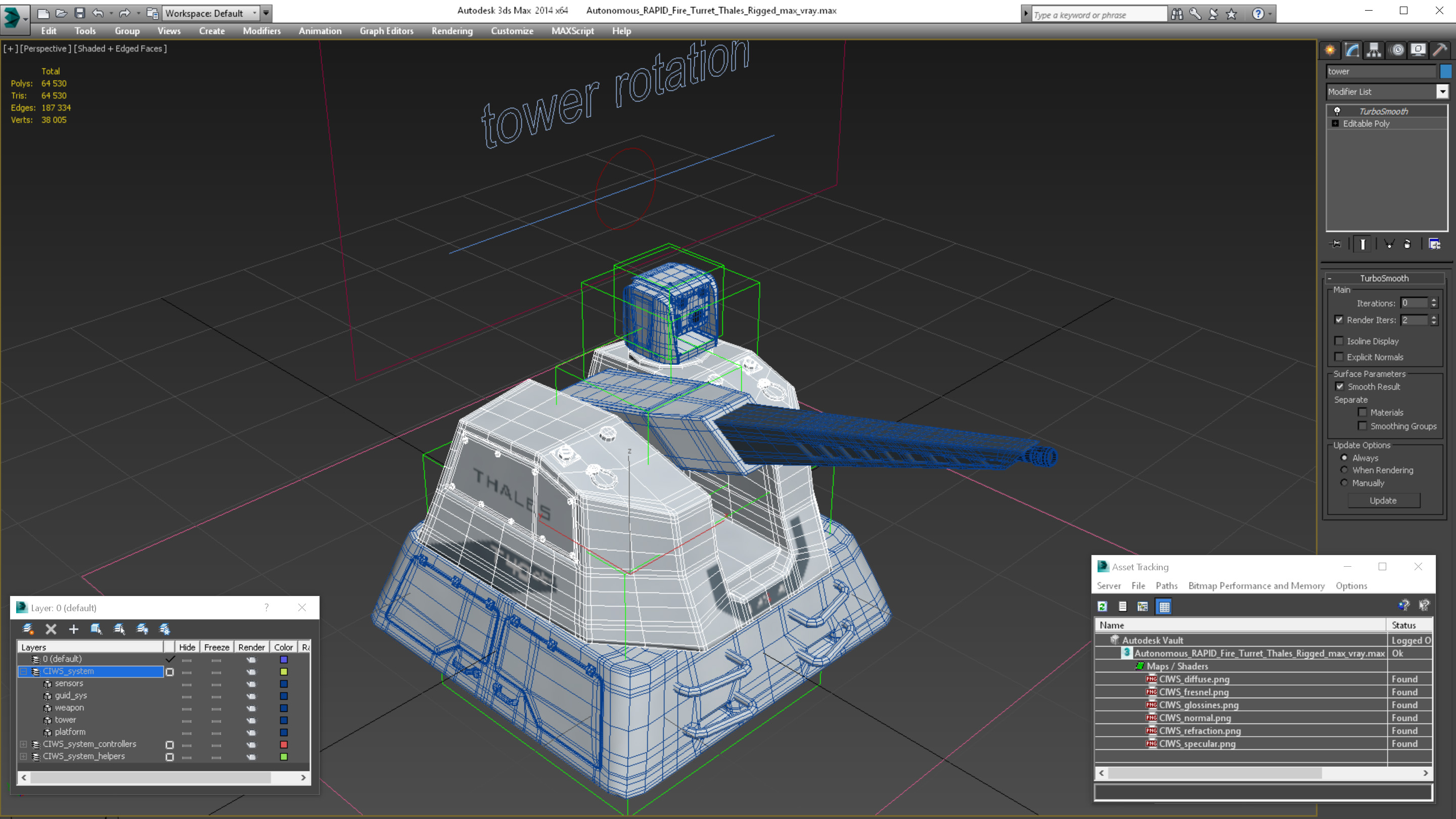Click the Redo arrow icon

click(124, 13)
